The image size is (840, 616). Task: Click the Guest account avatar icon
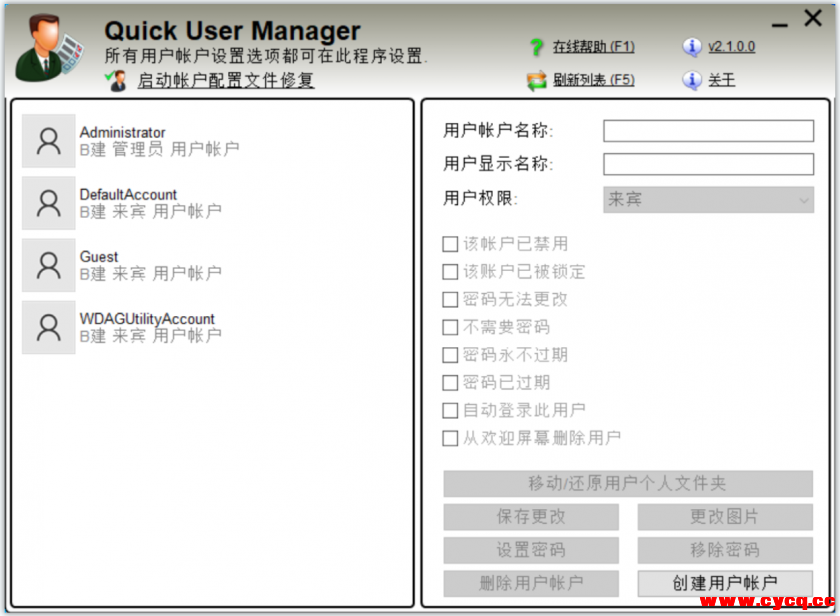pos(48,265)
